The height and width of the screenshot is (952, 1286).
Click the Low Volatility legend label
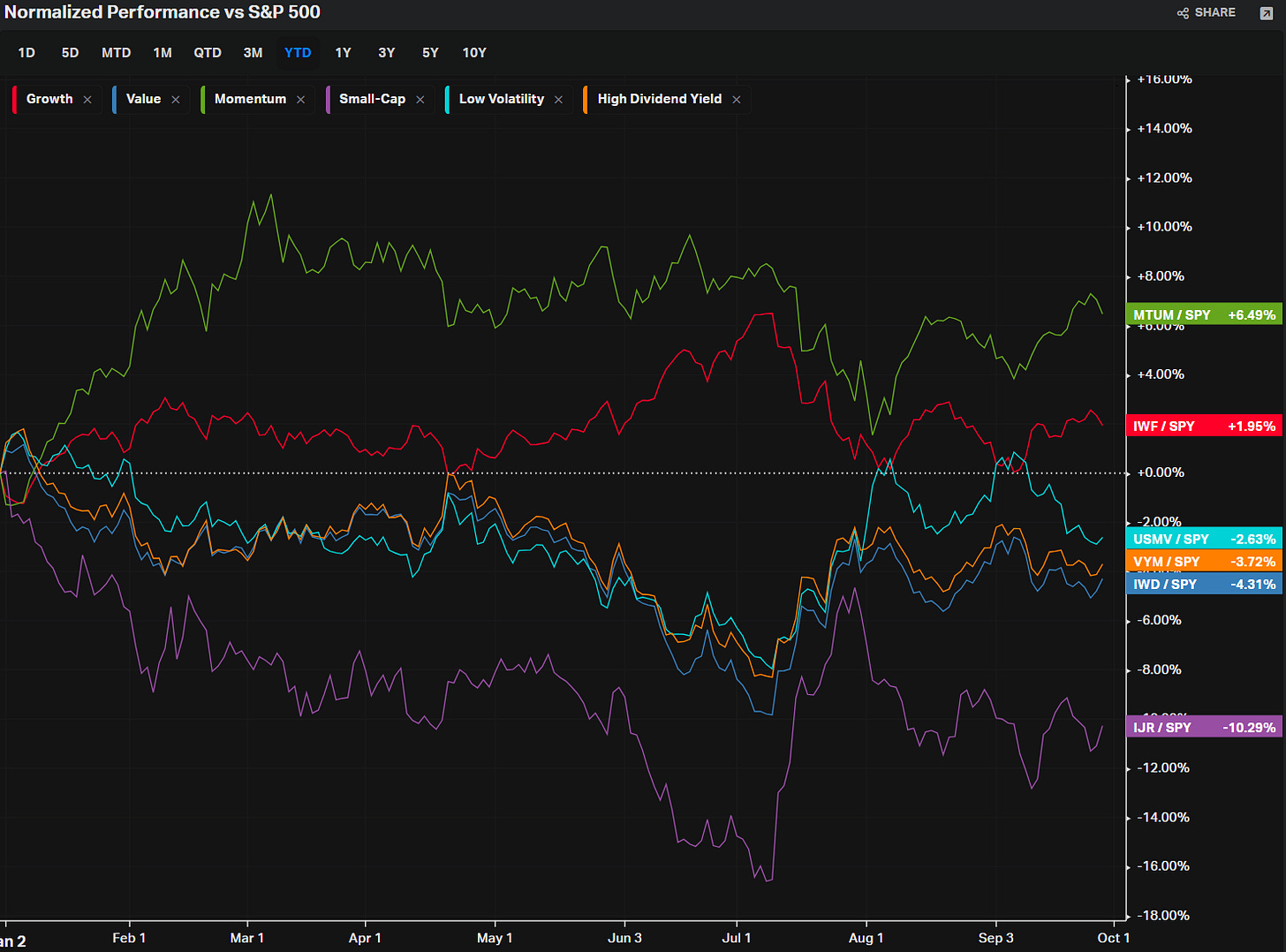pos(502,99)
